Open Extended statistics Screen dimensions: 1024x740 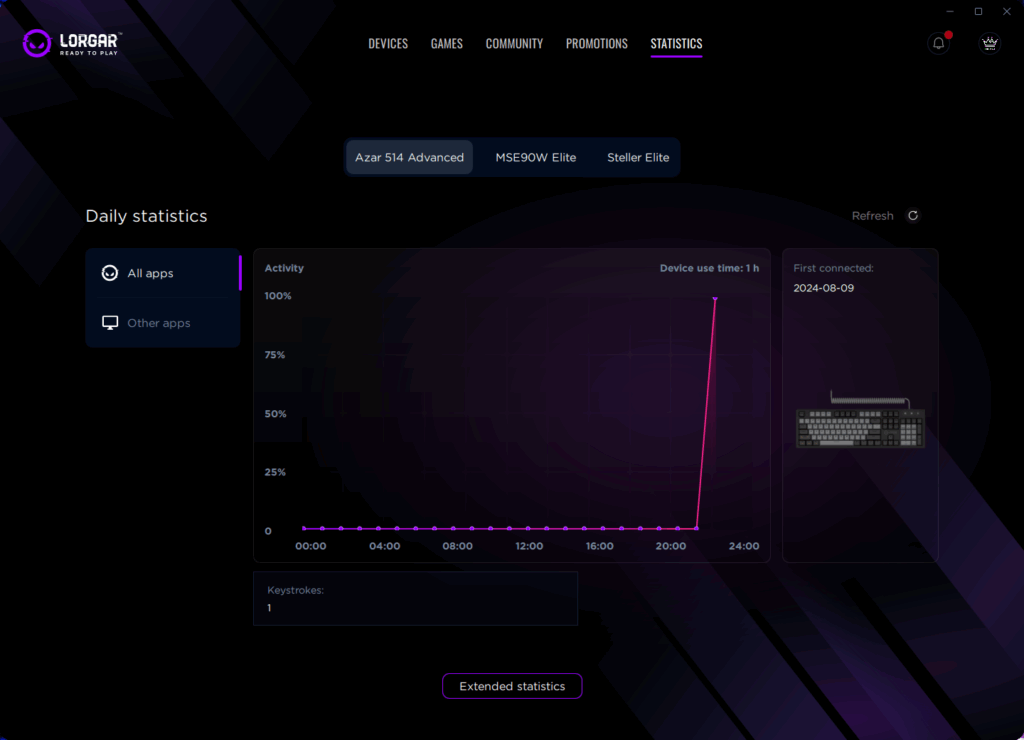pyautogui.click(x=512, y=686)
